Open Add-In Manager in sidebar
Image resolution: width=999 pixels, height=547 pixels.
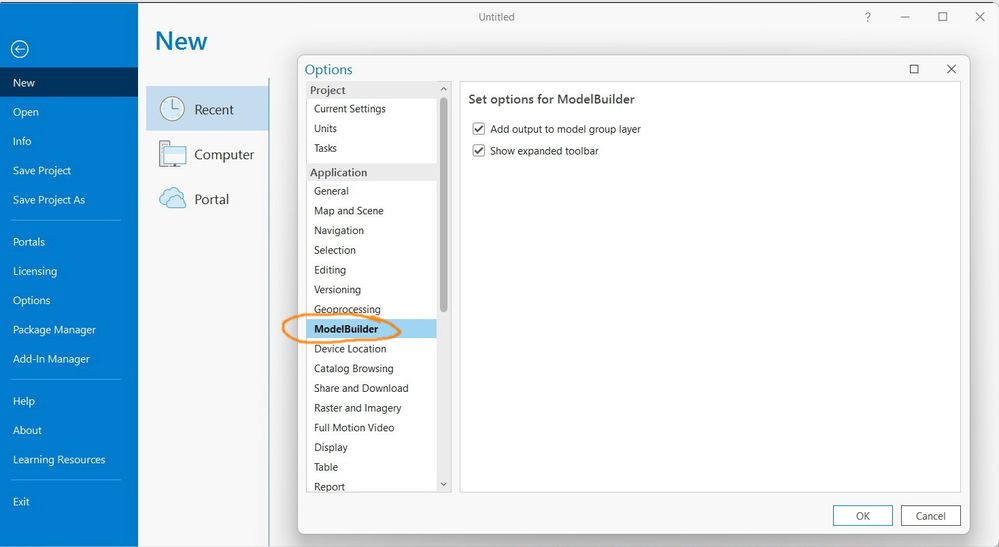tap(51, 359)
